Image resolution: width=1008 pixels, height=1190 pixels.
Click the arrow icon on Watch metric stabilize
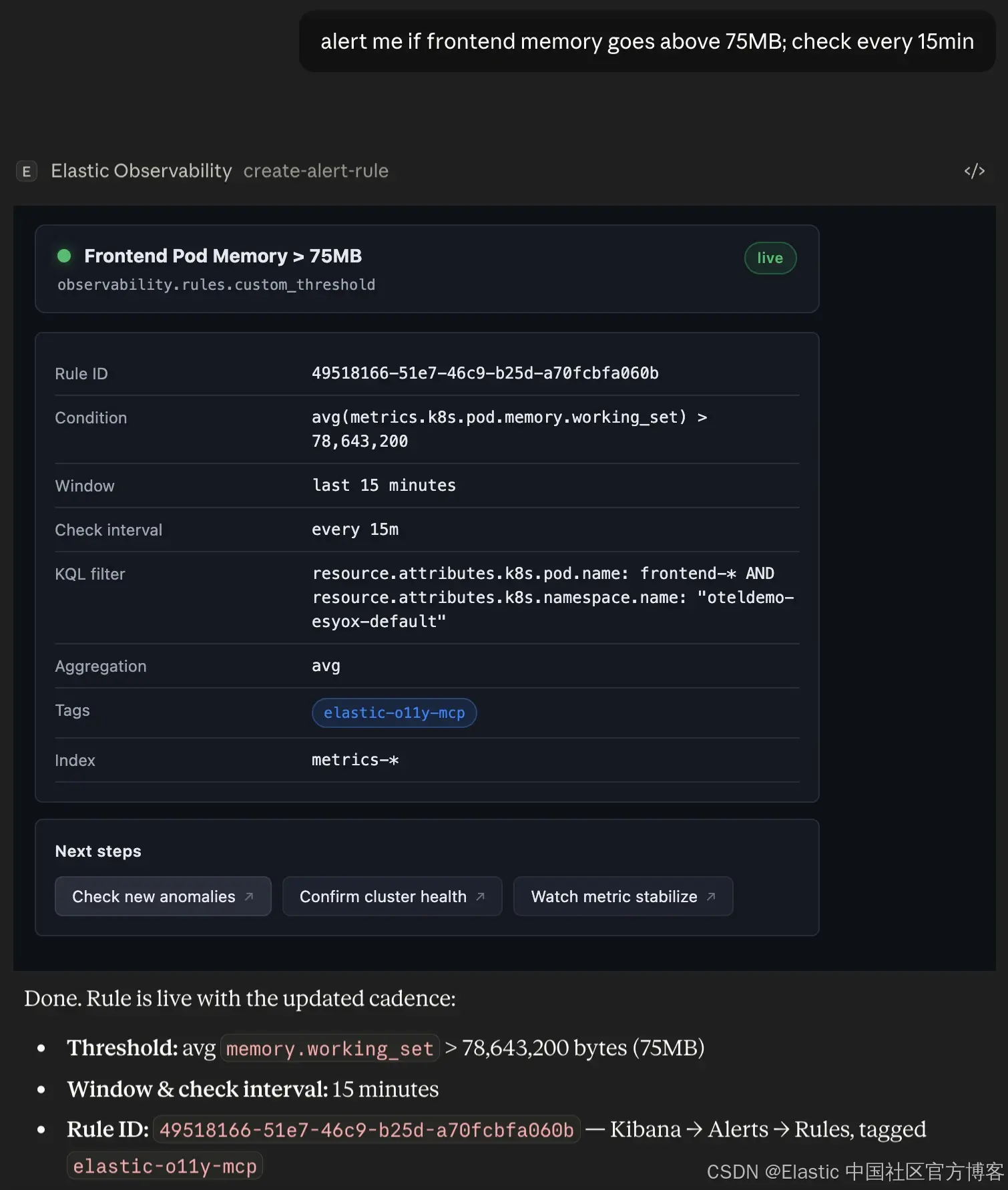click(711, 896)
